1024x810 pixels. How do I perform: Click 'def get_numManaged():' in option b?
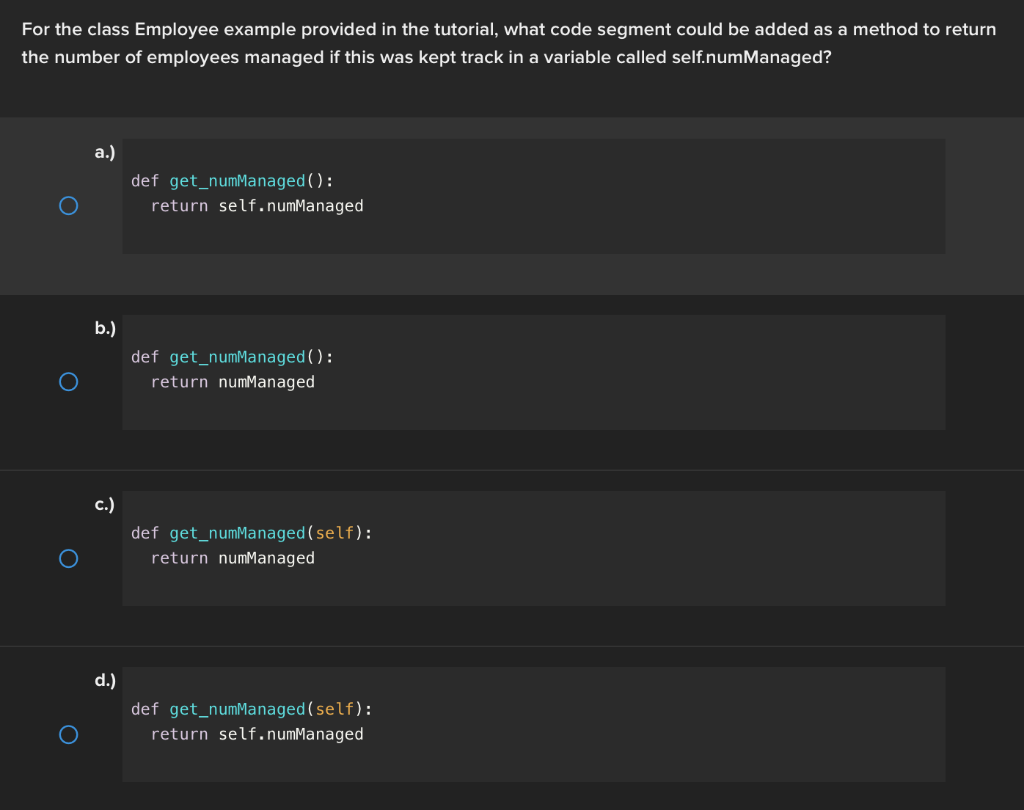[232, 357]
